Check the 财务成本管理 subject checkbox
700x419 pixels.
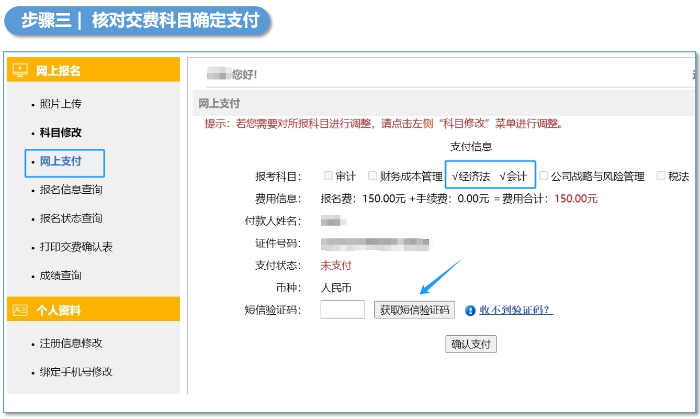[372, 176]
